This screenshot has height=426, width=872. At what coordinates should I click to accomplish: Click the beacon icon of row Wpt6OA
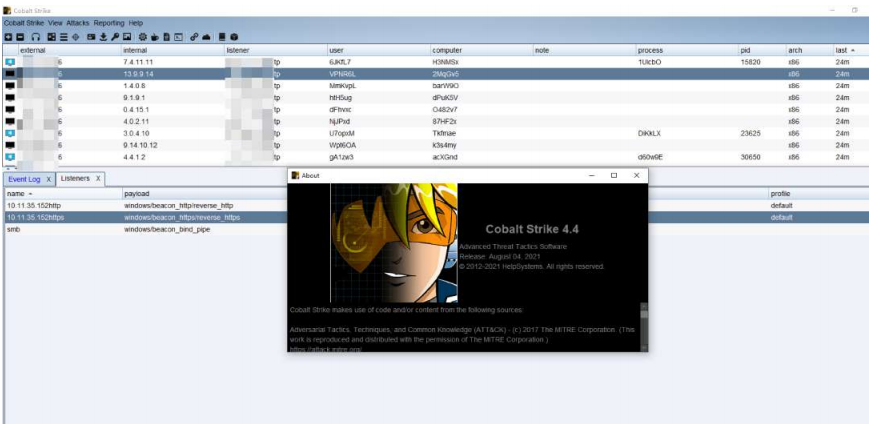pyautogui.click(x=9, y=145)
